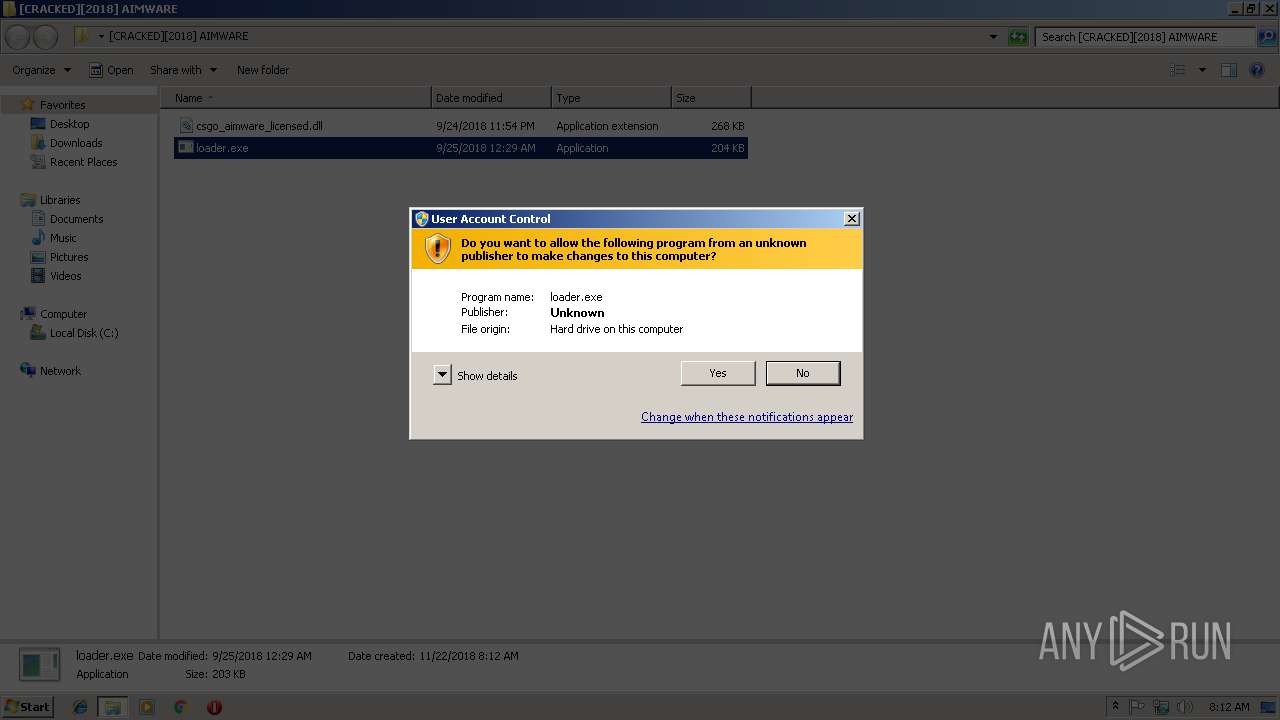Click the Start button
The width and height of the screenshot is (1280, 720).
pyautogui.click(x=27, y=706)
